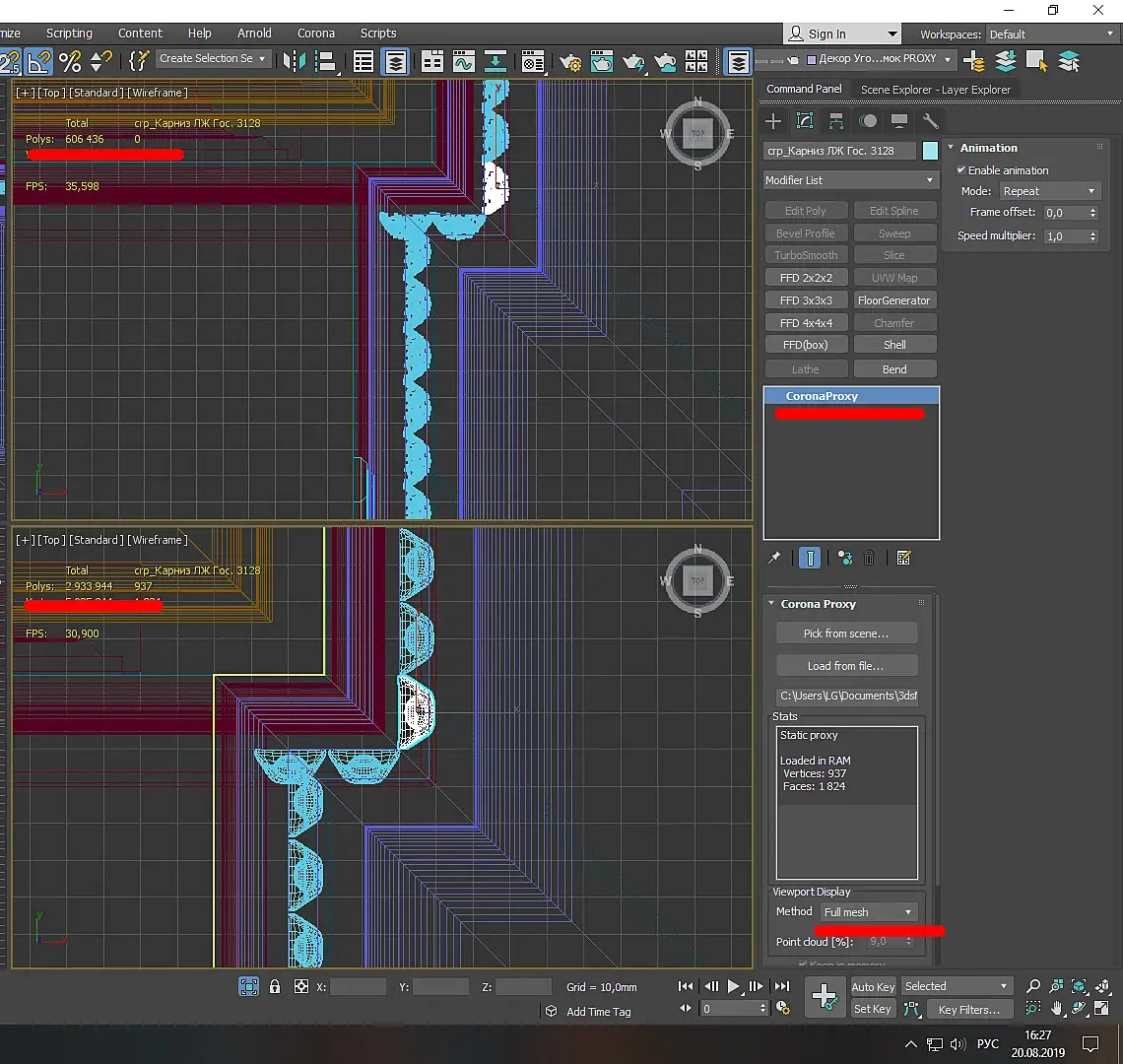Open the Hierarchy panel tab
Viewport: 1123px width, 1064px height.
[836, 121]
